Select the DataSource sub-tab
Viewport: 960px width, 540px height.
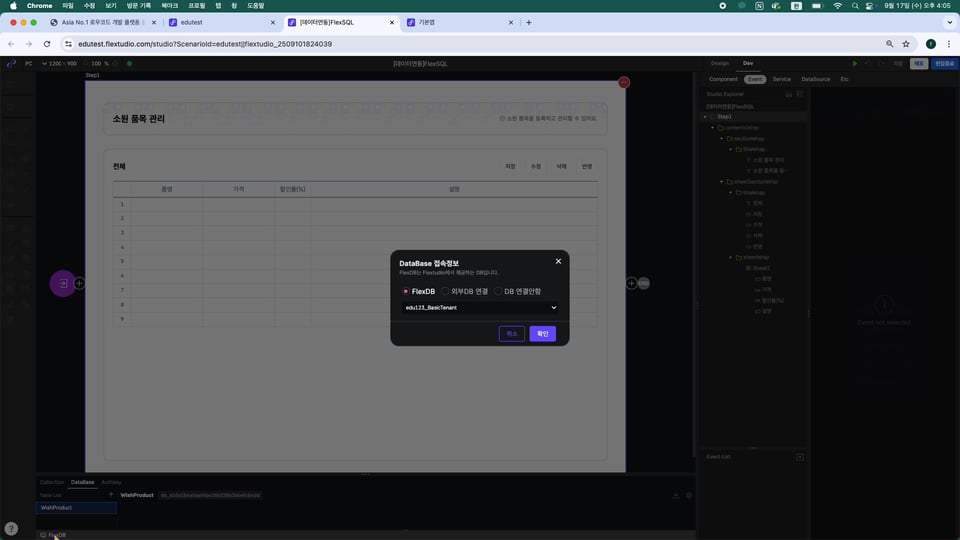click(x=816, y=79)
